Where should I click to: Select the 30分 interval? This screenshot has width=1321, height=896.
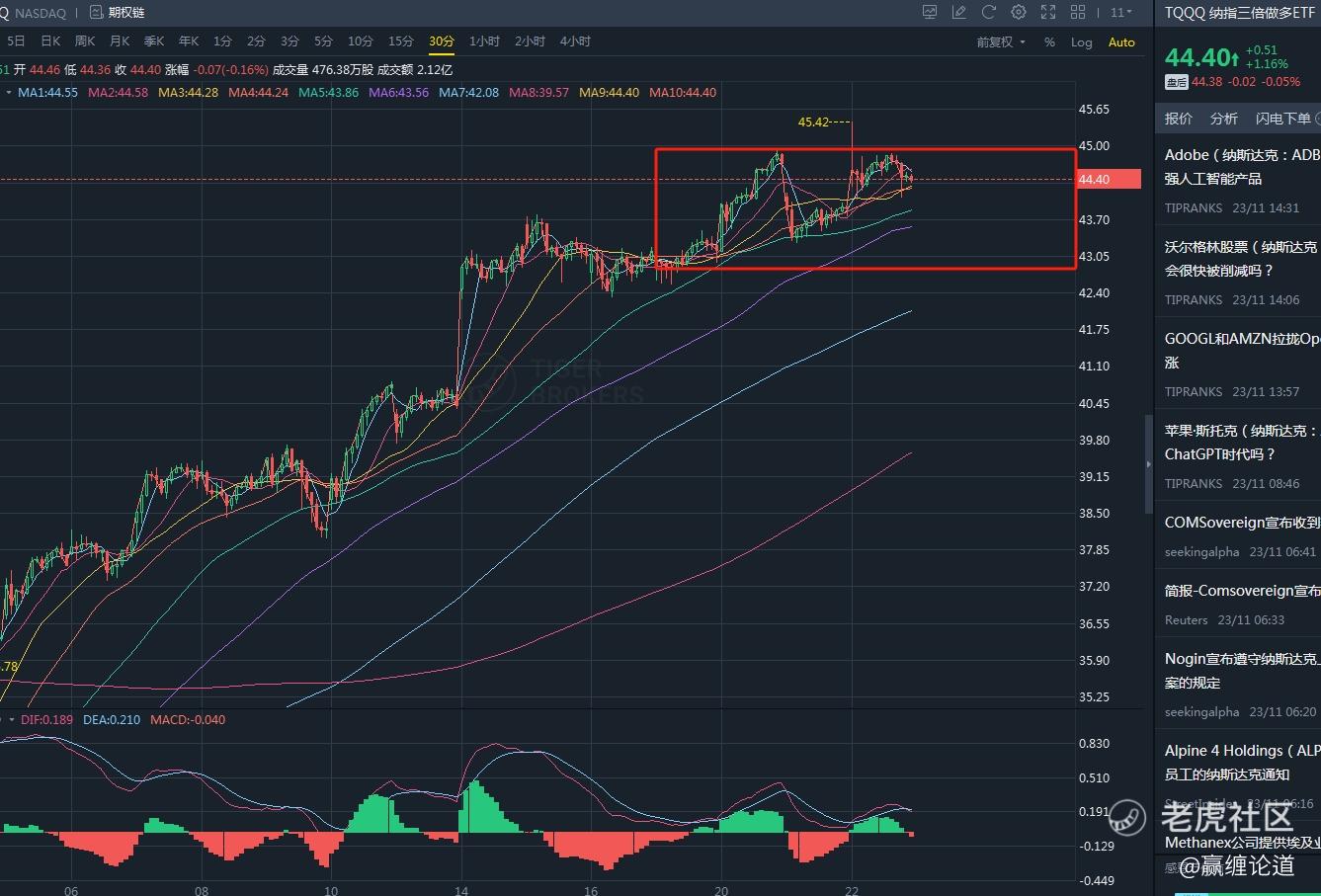click(x=442, y=41)
